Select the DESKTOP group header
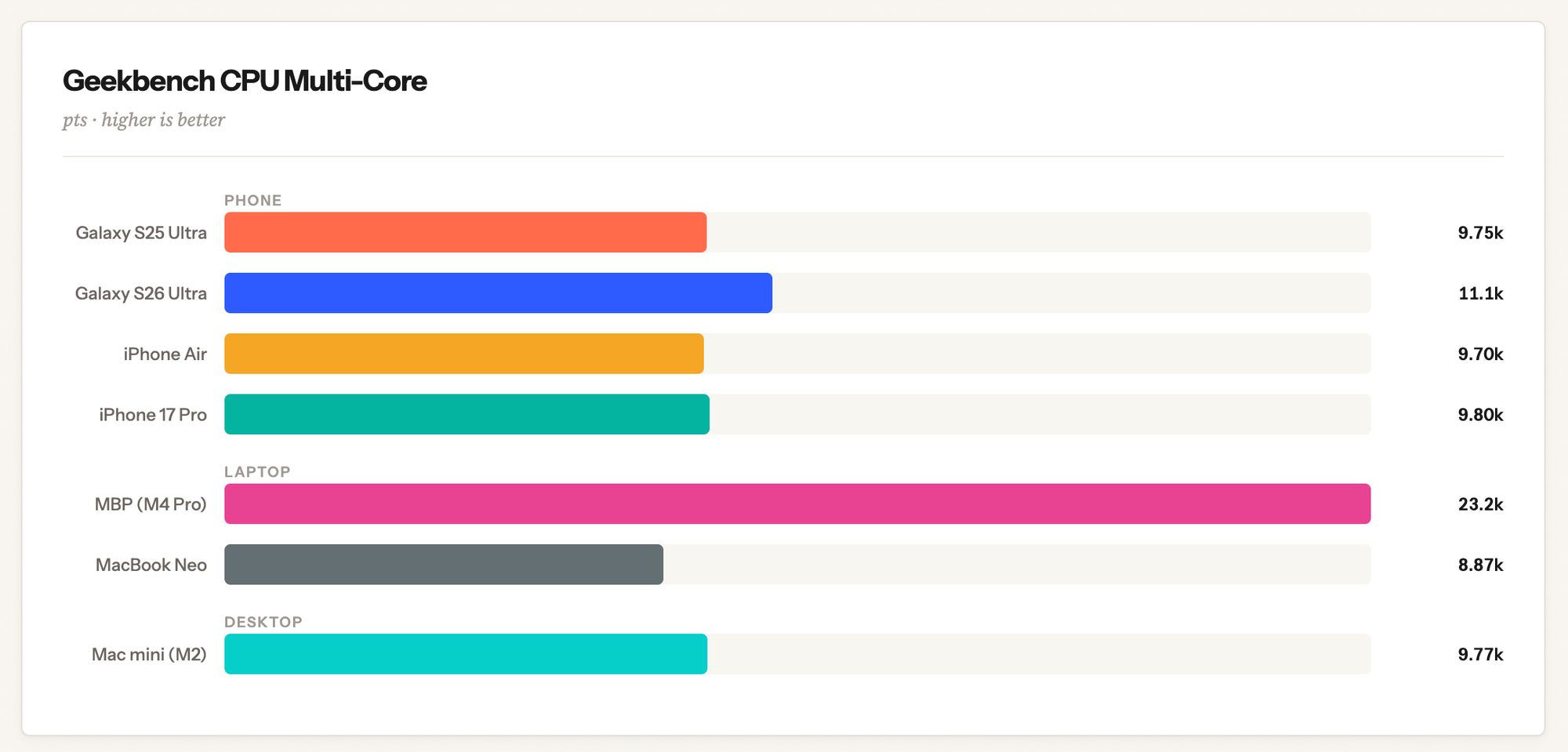The height and width of the screenshot is (752, 1568). [263, 622]
